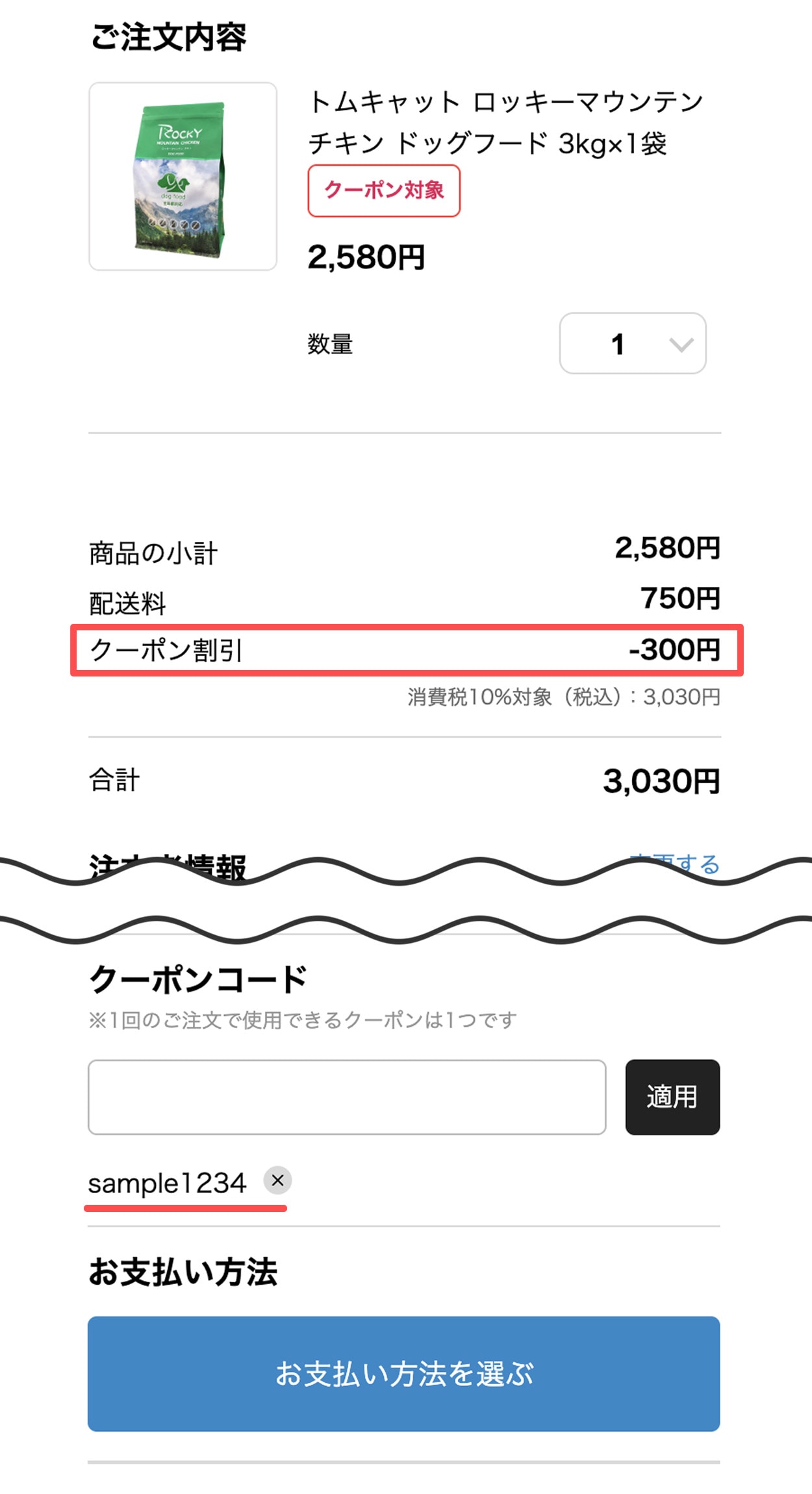Image resolution: width=812 pixels, height=1494 pixels.
Task: Click the お支払い方法を選ぶ button
Action: [403, 1374]
